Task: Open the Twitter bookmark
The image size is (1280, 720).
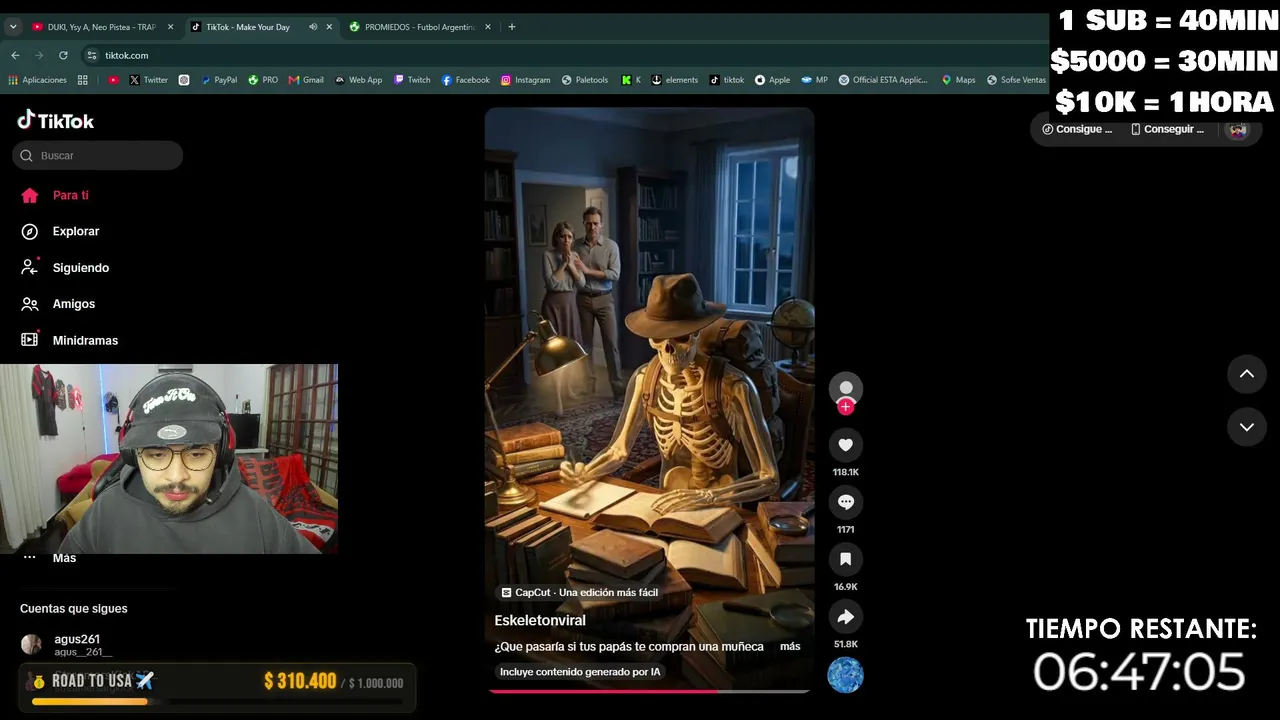Action: pyautogui.click(x=148, y=80)
